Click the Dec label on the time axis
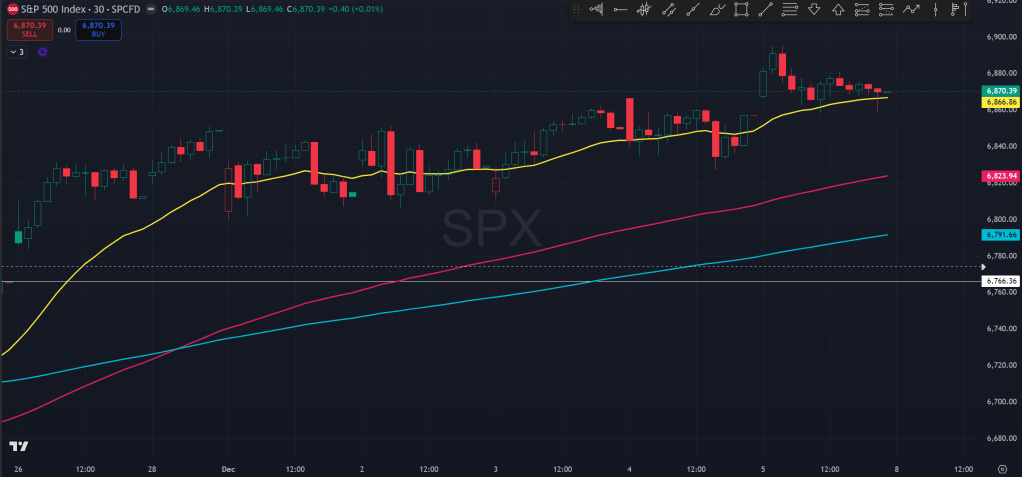This screenshot has width=1022, height=477. coord(226,468)
